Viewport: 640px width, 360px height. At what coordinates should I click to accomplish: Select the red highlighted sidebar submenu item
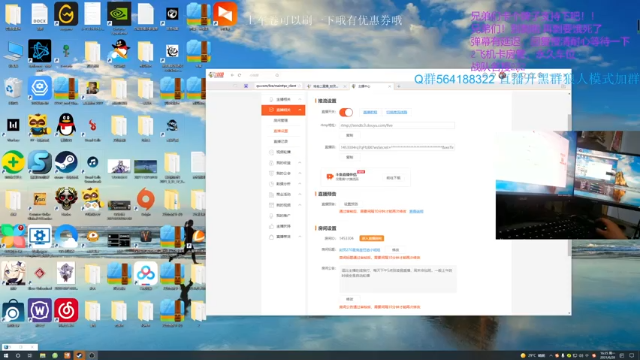pyautogui.click(x=281, y=131)
